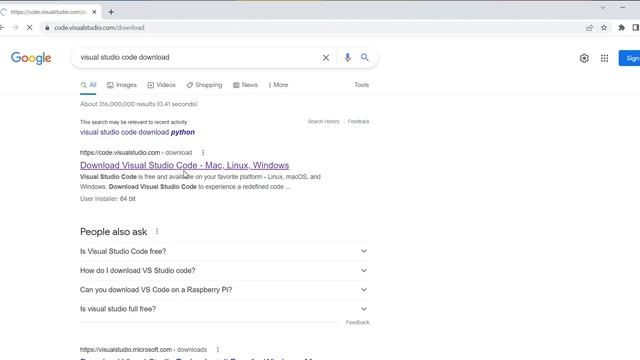Viewport: 640px width, 360px height.
Task: Click the code.visualstudio.com result URL breadcrumb
Action: [x=136, y=153]
